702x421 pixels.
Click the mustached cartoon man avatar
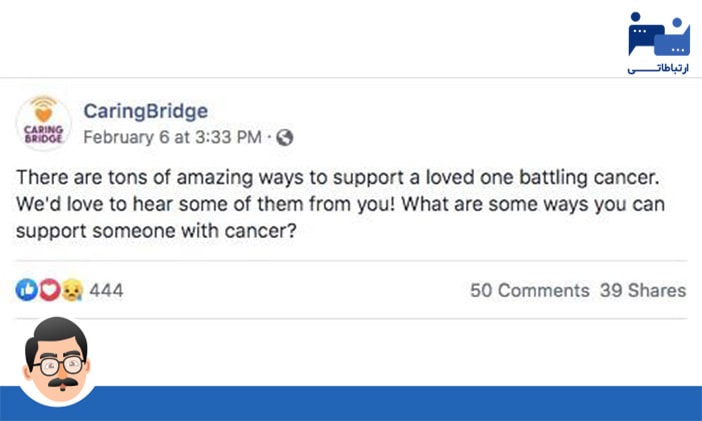click(x=56, y=359)
